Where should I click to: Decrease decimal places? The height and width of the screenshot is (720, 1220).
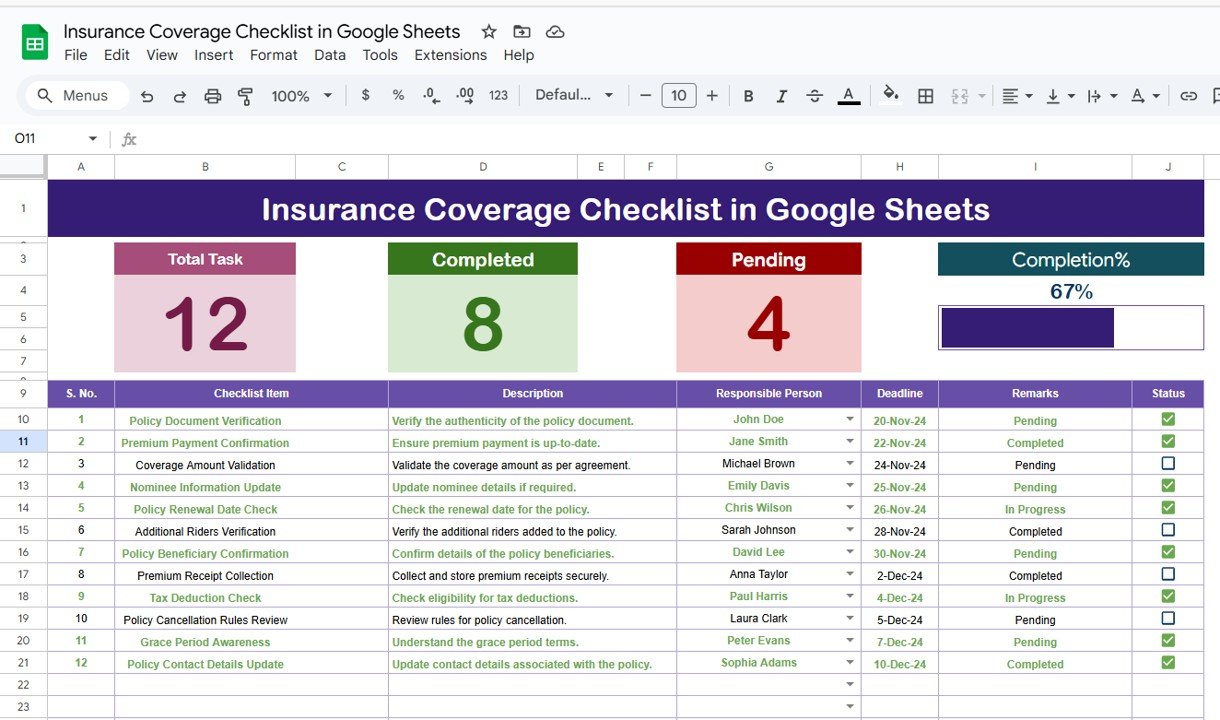coord(431,95)
